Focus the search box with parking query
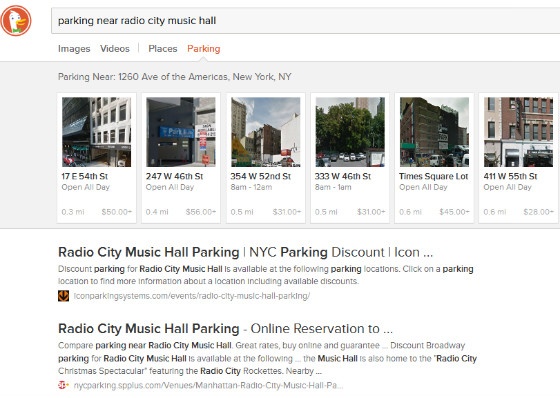This screenshot has width=560, height=398. coord(306,21)
